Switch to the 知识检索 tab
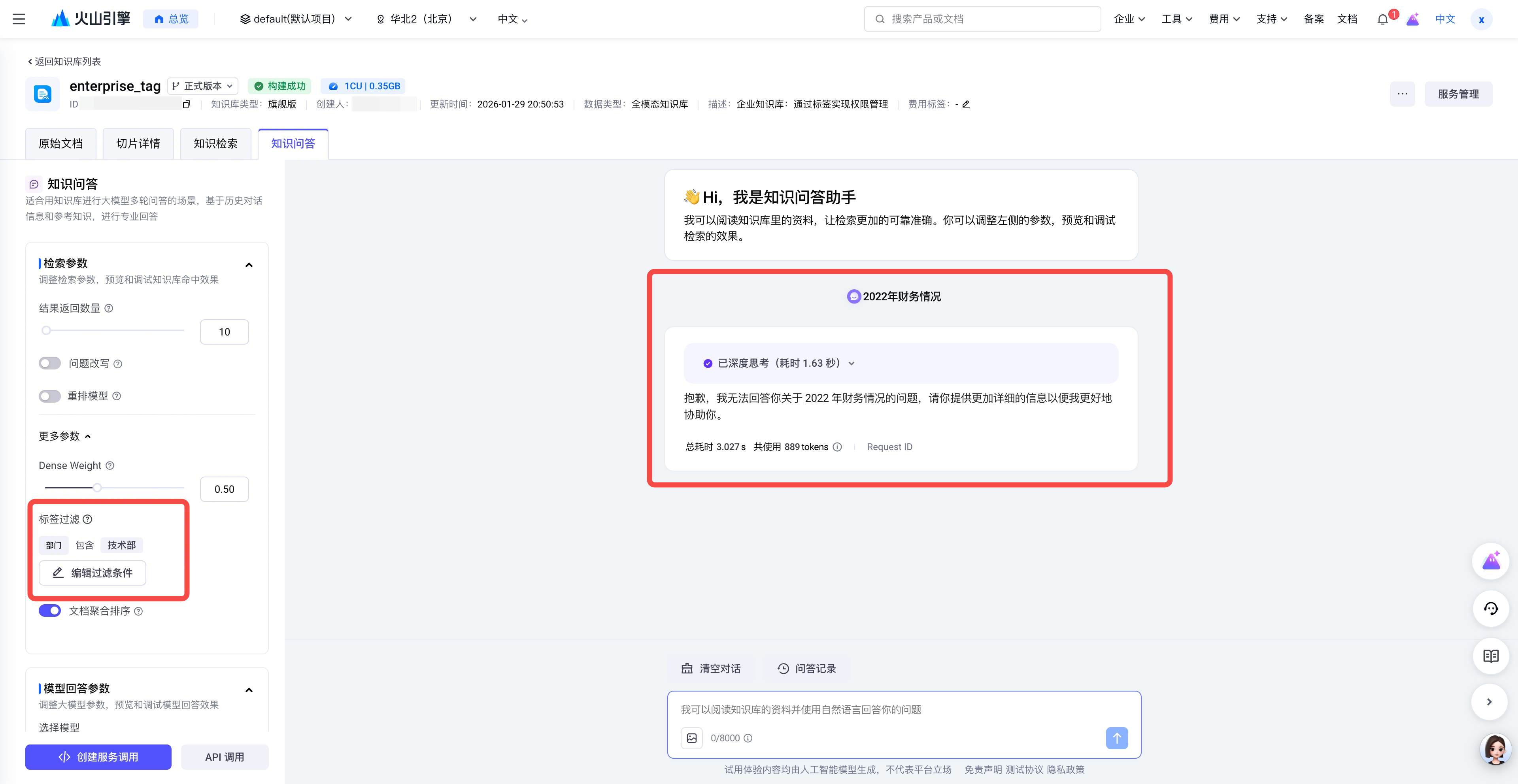The height and width of the screenshot is (784, 1518). pyautogui.click(x=216, y=144)
